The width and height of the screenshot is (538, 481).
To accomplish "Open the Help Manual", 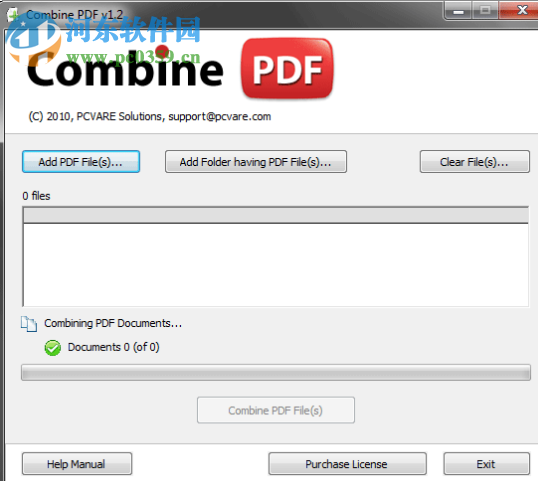I will [77, 464].
